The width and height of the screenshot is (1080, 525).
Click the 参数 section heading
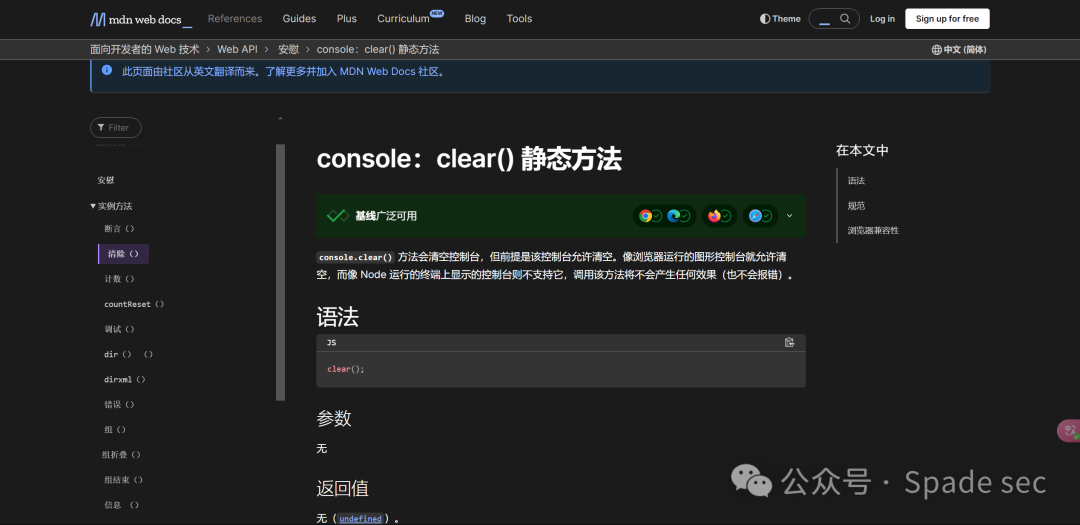(334, 418)
